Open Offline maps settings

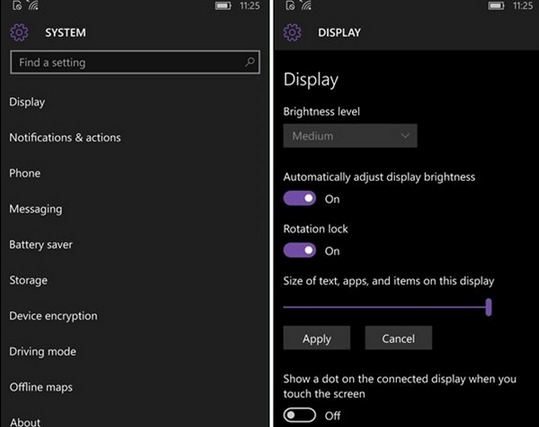point(41,387)
